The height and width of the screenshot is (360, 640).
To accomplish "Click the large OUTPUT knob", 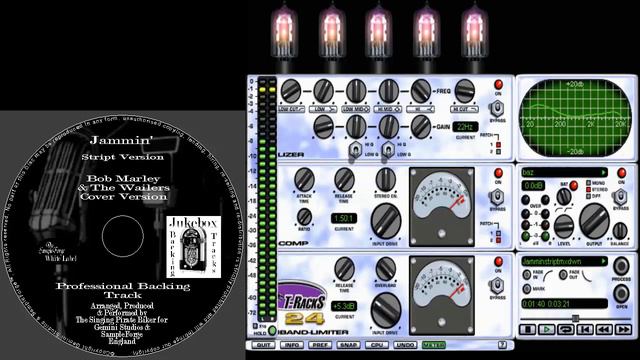I will point(594,220).
